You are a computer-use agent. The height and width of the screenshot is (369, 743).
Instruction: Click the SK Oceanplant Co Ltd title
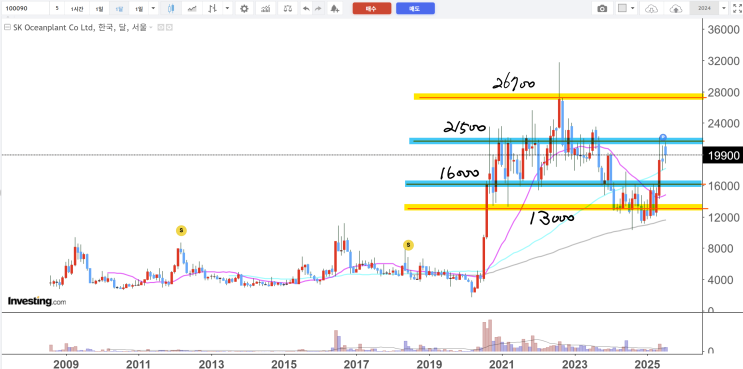[x=53, y=28]
